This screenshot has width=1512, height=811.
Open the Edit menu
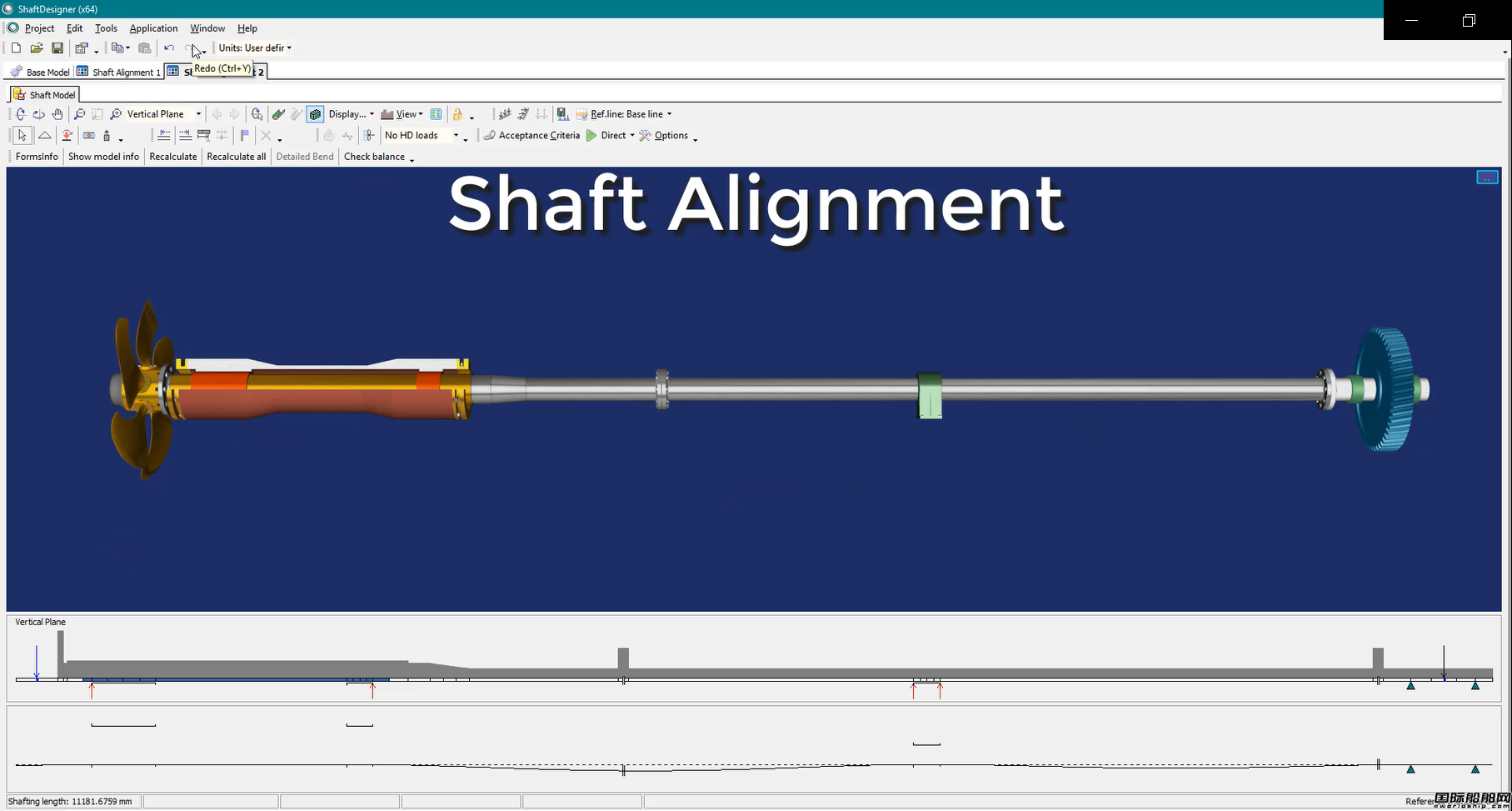(74, 28)
